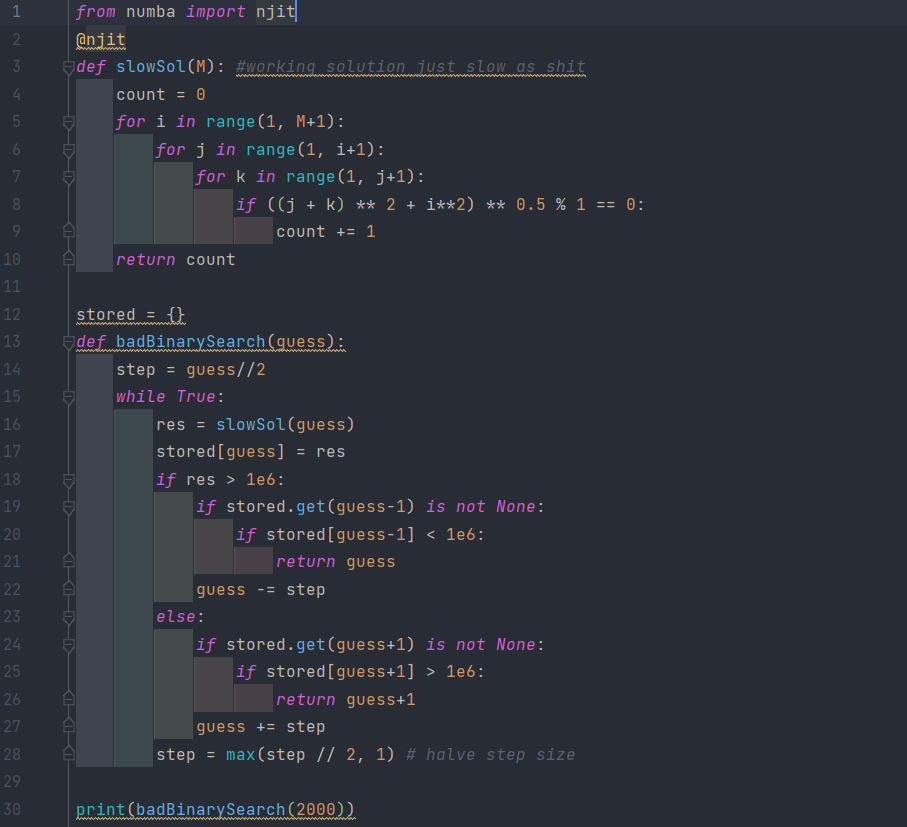Image resolution: width=907 pixels, height=827 pixels.
Task: Fold the 'if res > 1e6' block
Action: tap(68, 480)
